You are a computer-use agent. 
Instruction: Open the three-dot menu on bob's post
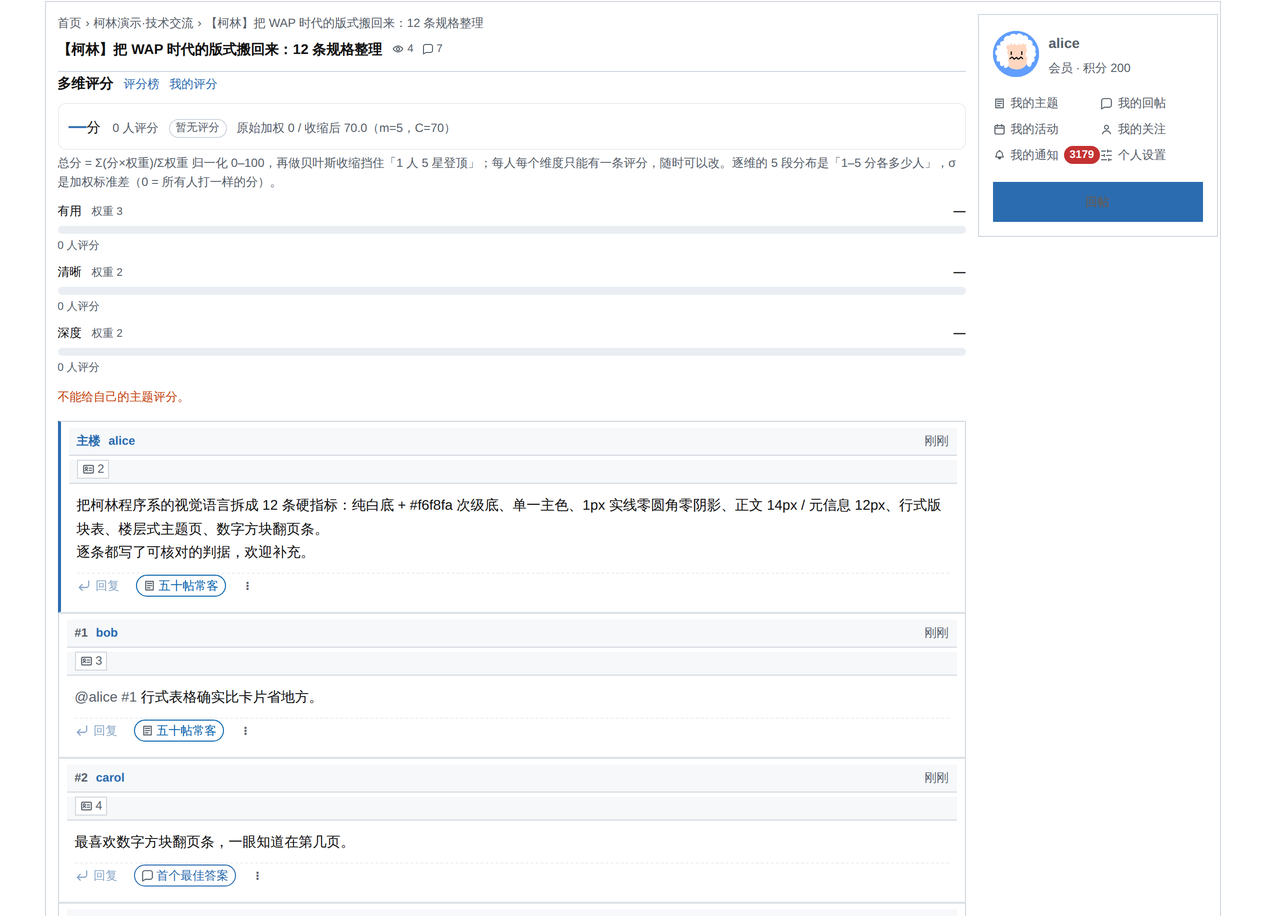pyautogui.click(x=246, y=731)
